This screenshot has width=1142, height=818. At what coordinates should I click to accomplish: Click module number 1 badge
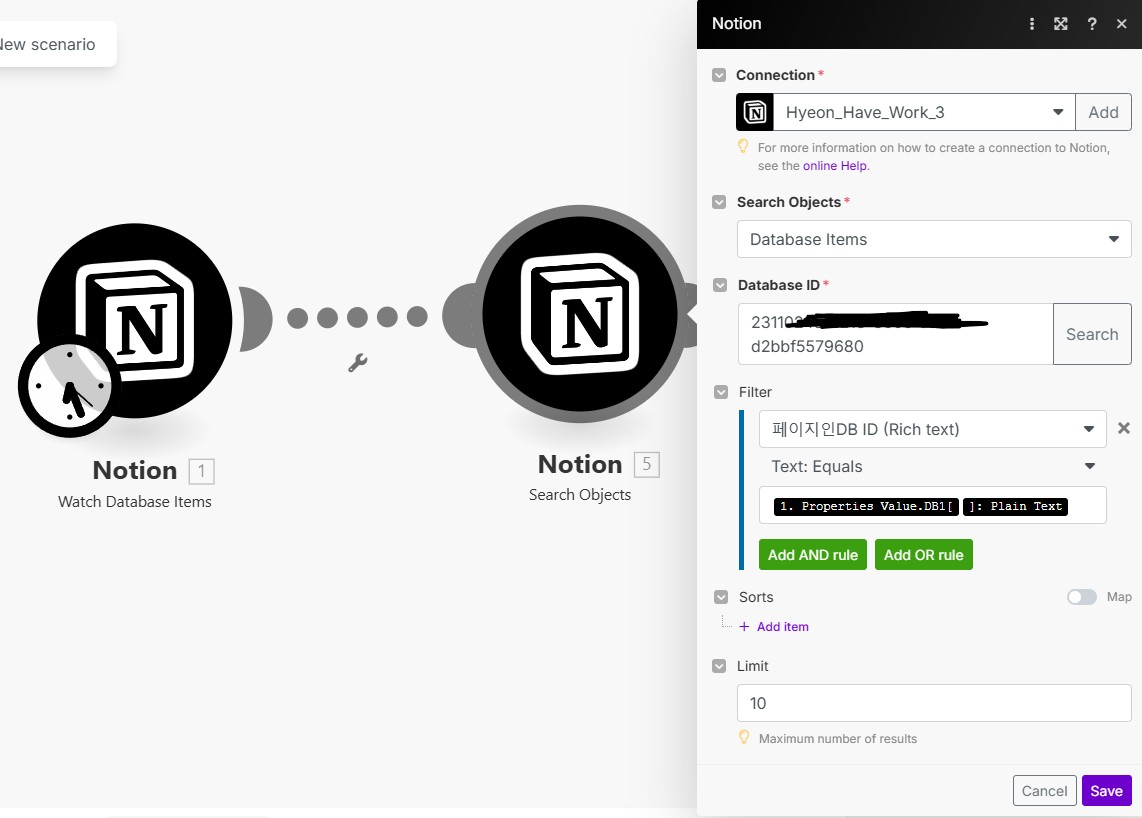(x=202, y=471)
